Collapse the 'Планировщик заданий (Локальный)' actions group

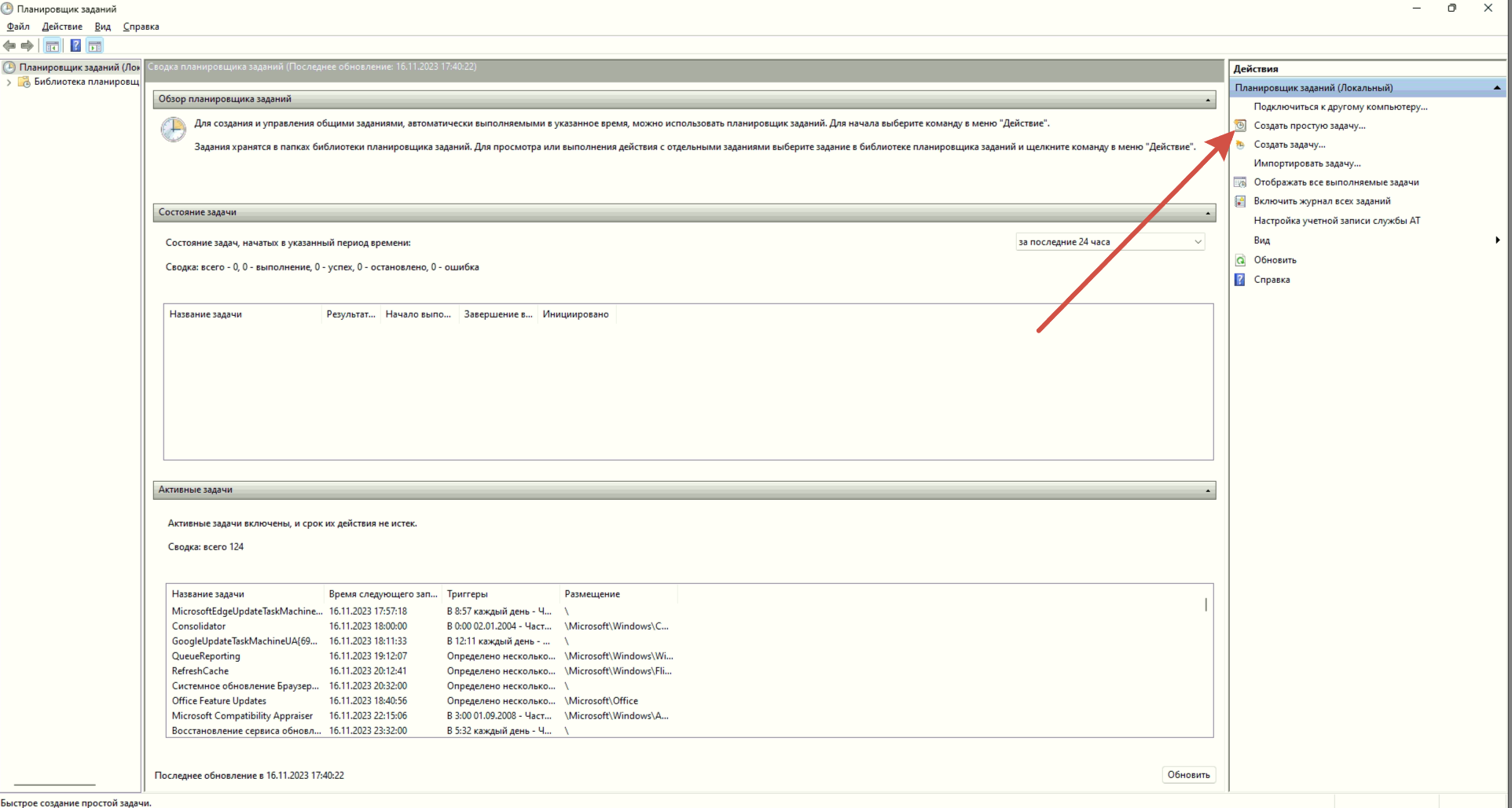[1497, 88]
